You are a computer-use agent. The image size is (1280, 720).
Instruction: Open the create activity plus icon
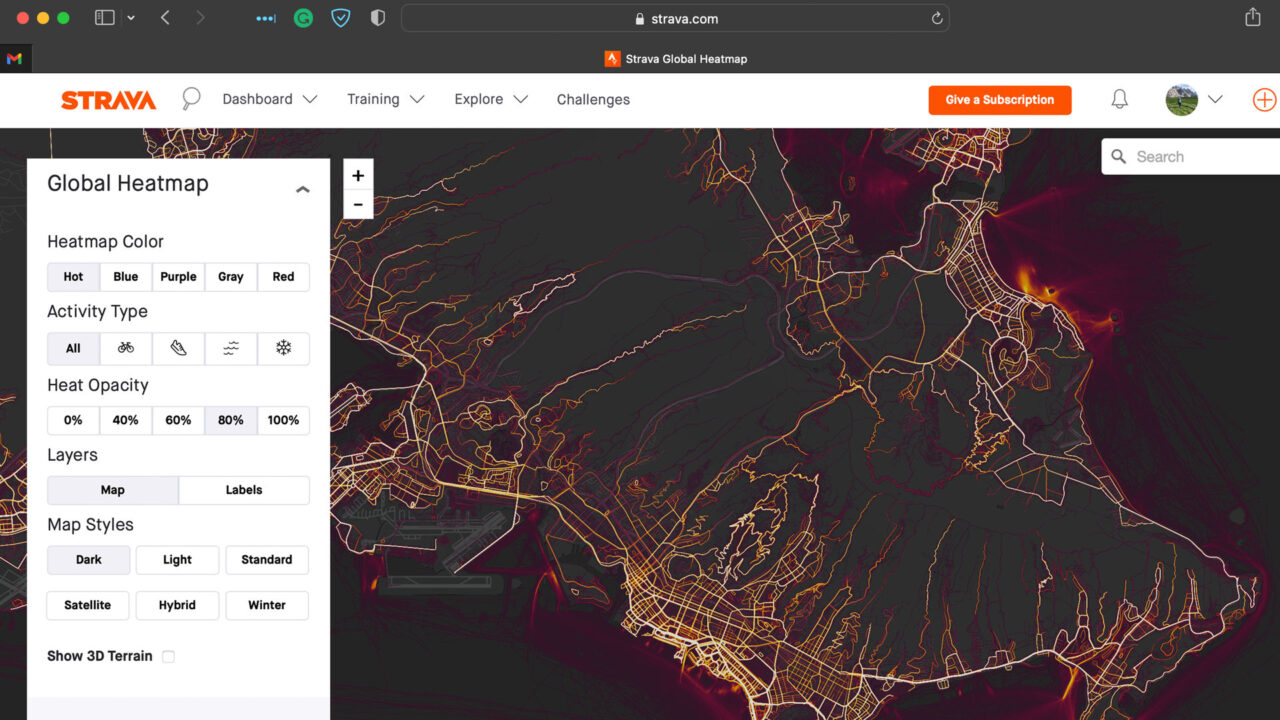click(x=1264, y=99)
